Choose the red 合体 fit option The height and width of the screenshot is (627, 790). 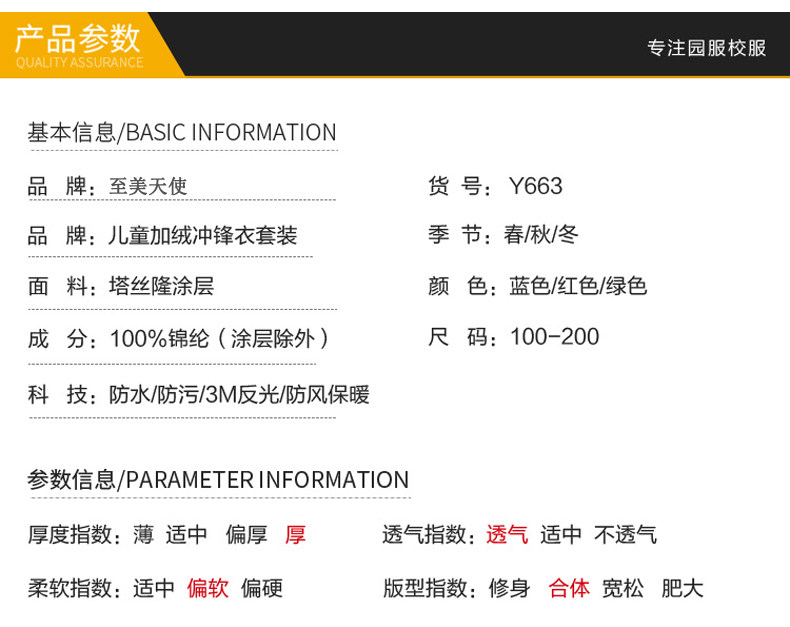(569, 588)
